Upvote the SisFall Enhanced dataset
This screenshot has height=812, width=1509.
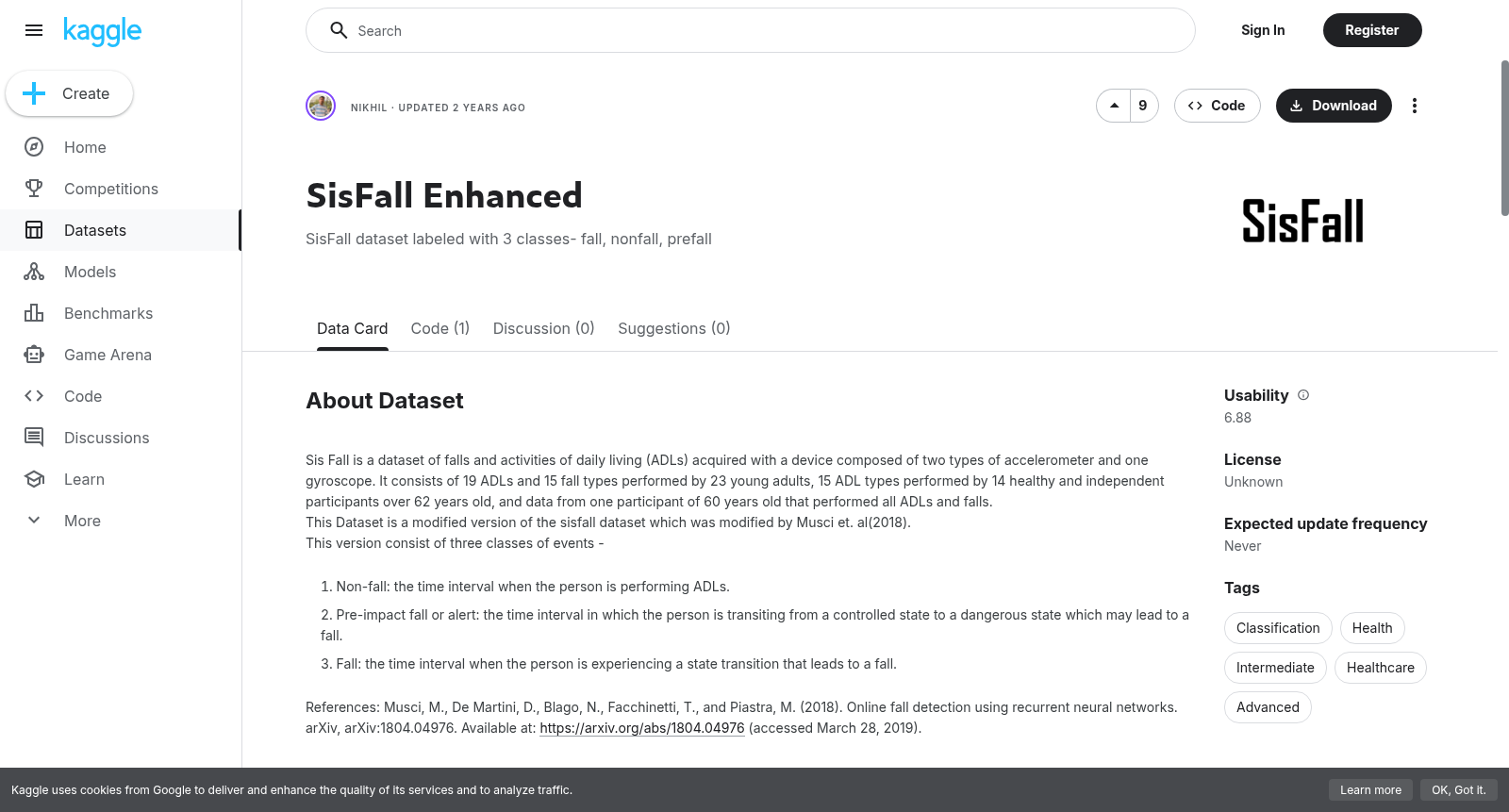[x=1115, y=106]
